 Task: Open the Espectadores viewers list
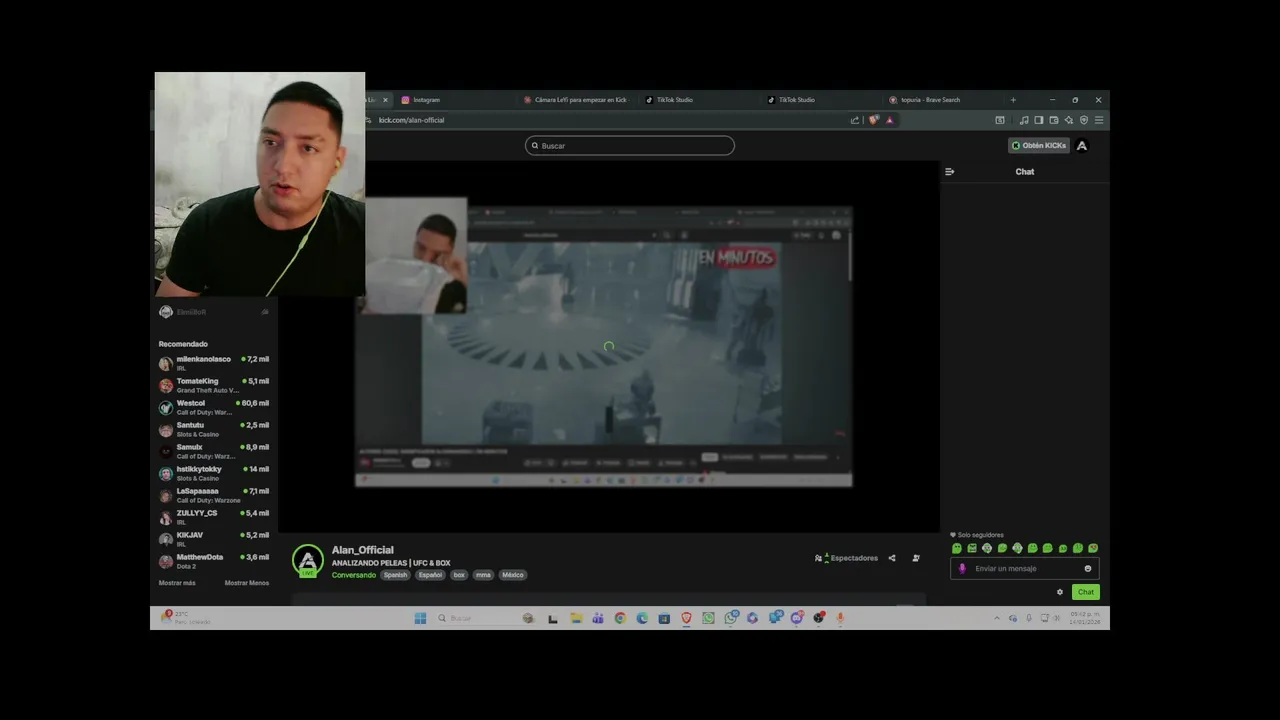click(x=847, y=558)
